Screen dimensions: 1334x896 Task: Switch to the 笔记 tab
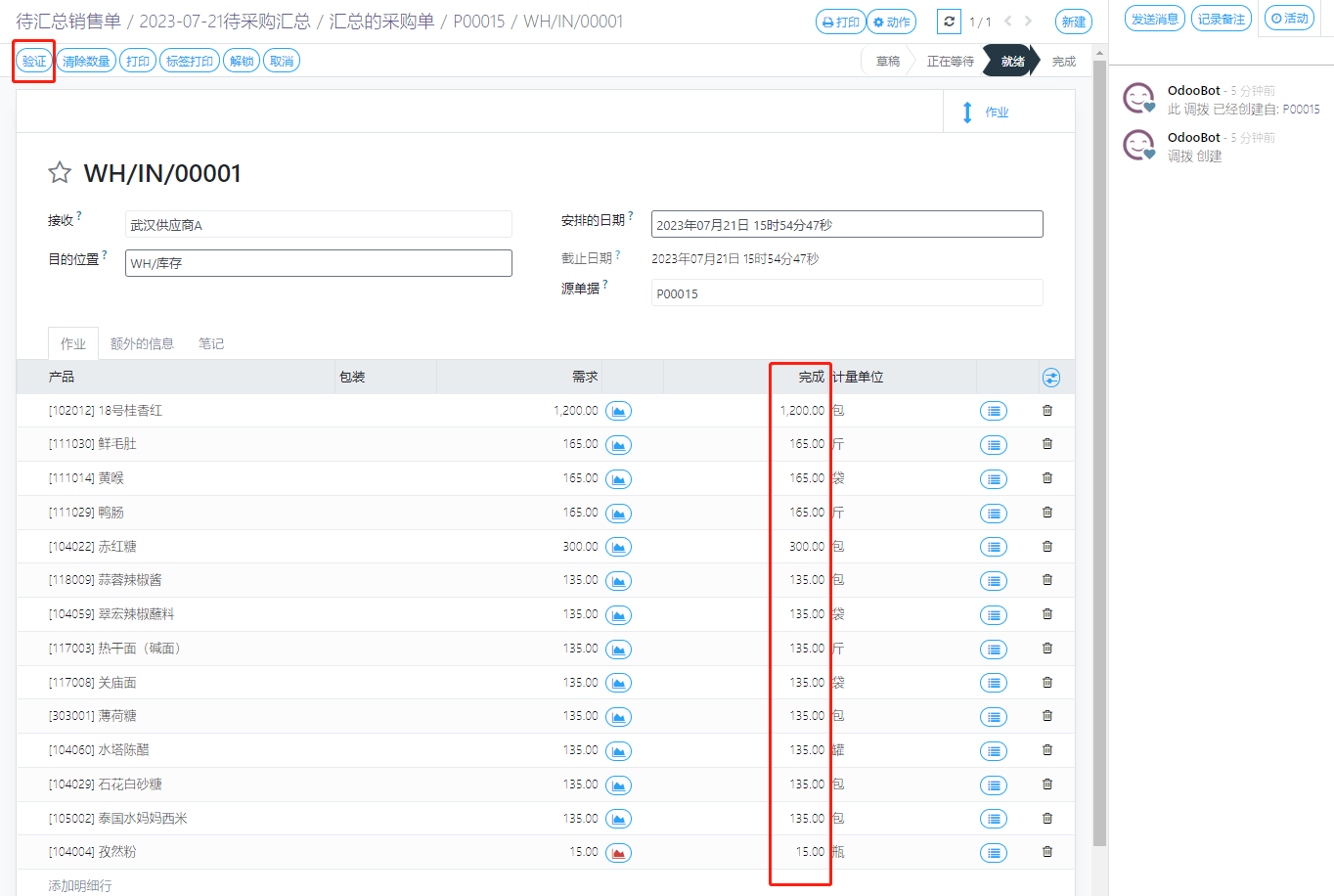point(211,344)
